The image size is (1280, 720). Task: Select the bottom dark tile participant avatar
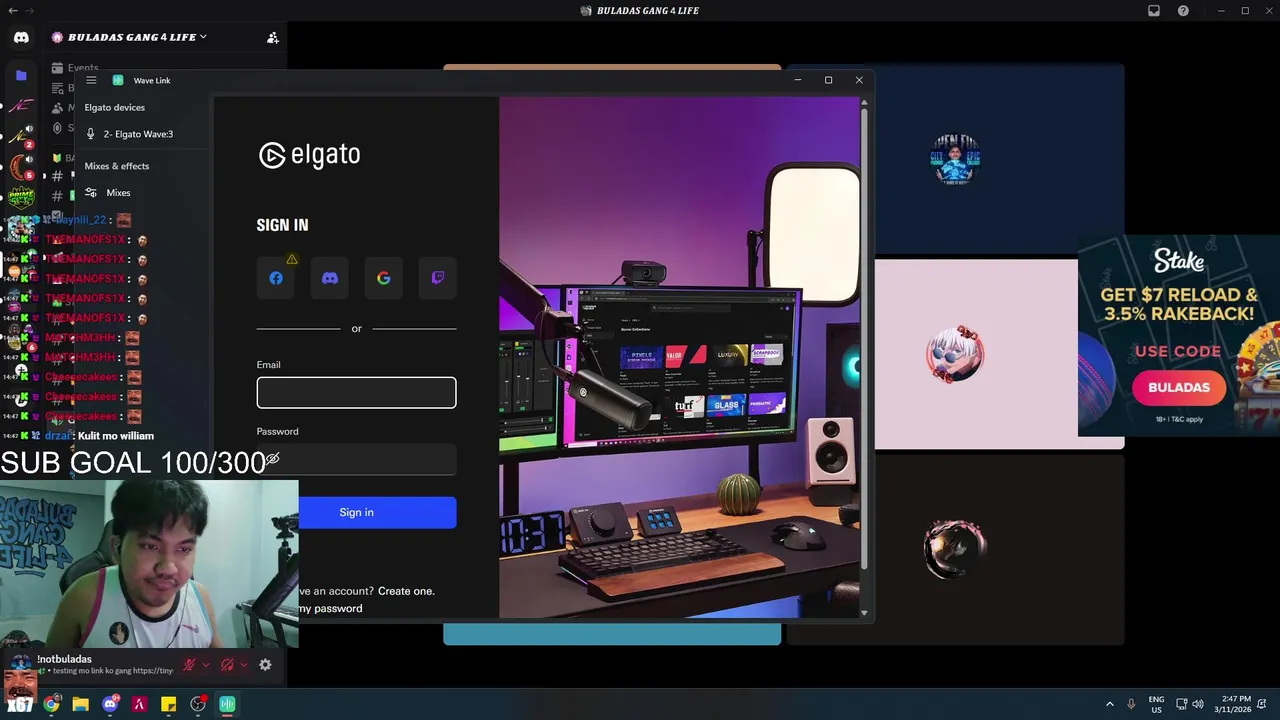pyautogui.click(x=955, y=549)
